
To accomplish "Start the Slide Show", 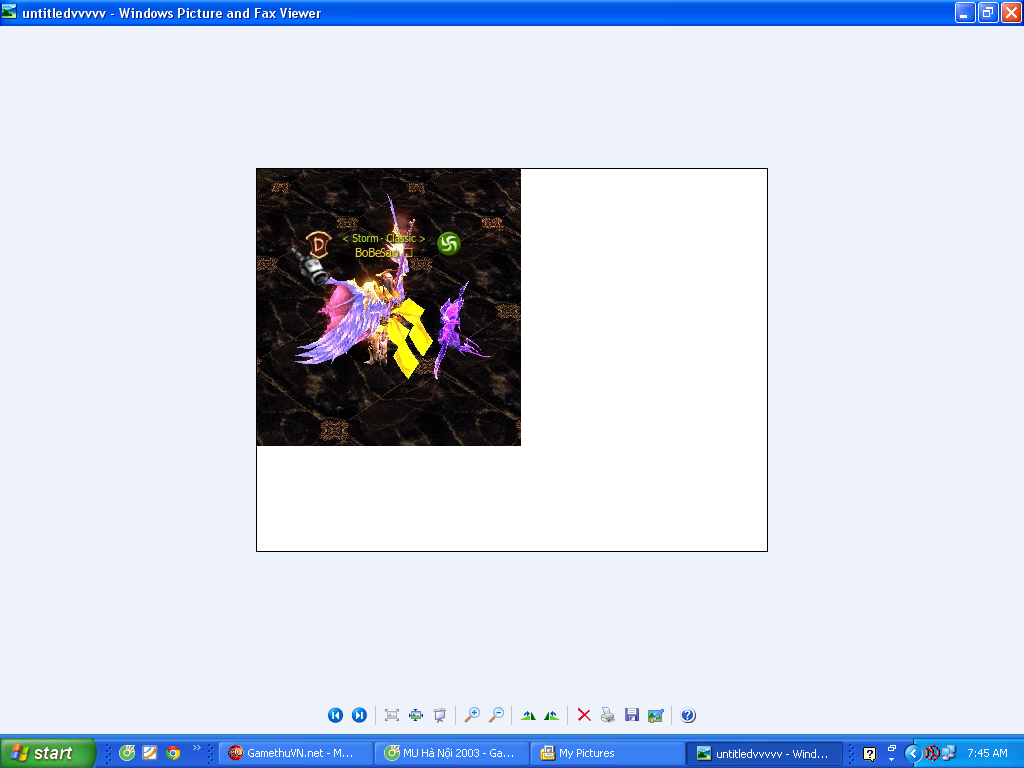I will pyautogui.click(x=440, y=715).
